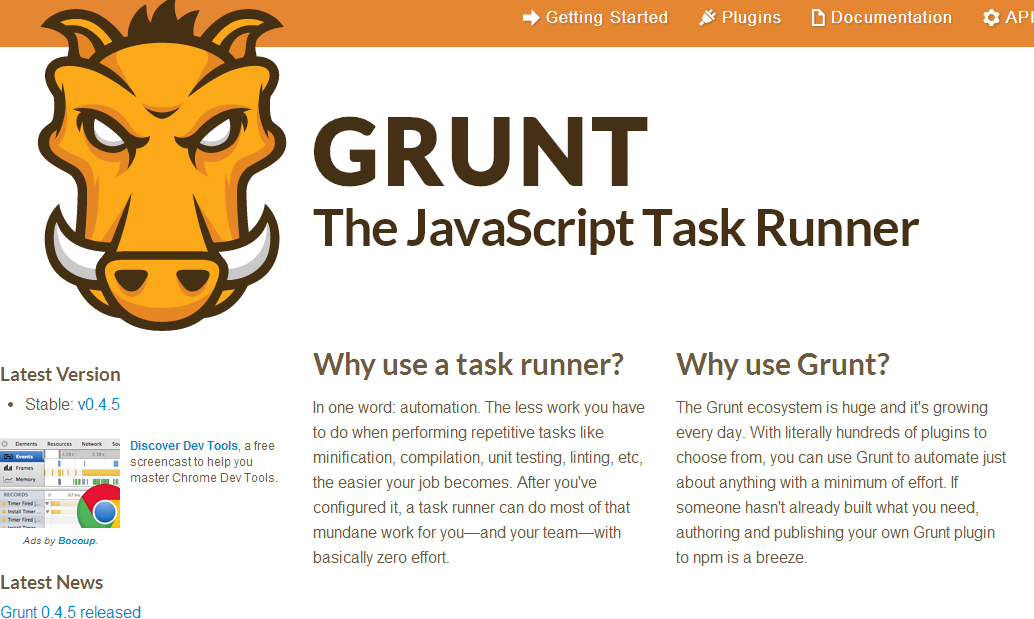Viewport: 1034px width, 619px height.
Task: Open the Getting Started menu item
Action: pyautogui.click(x=595, y=18)
